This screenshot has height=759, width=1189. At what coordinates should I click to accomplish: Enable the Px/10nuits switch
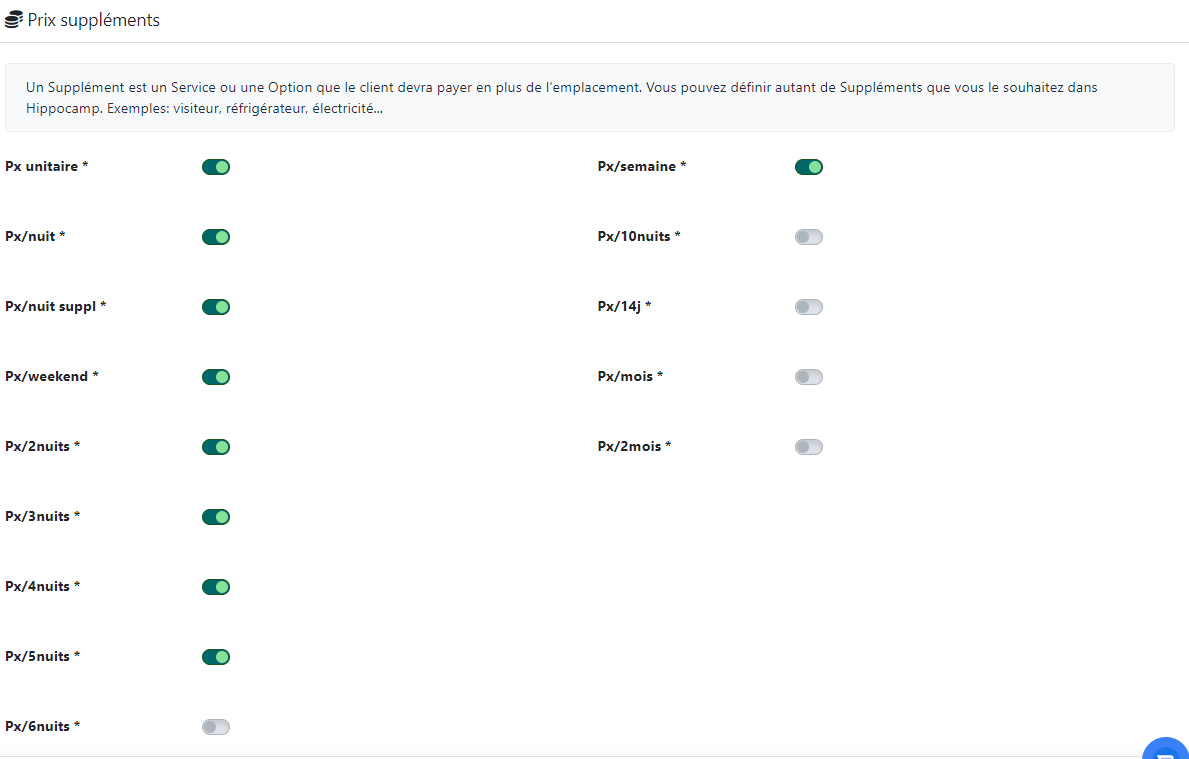pos(809,237)
